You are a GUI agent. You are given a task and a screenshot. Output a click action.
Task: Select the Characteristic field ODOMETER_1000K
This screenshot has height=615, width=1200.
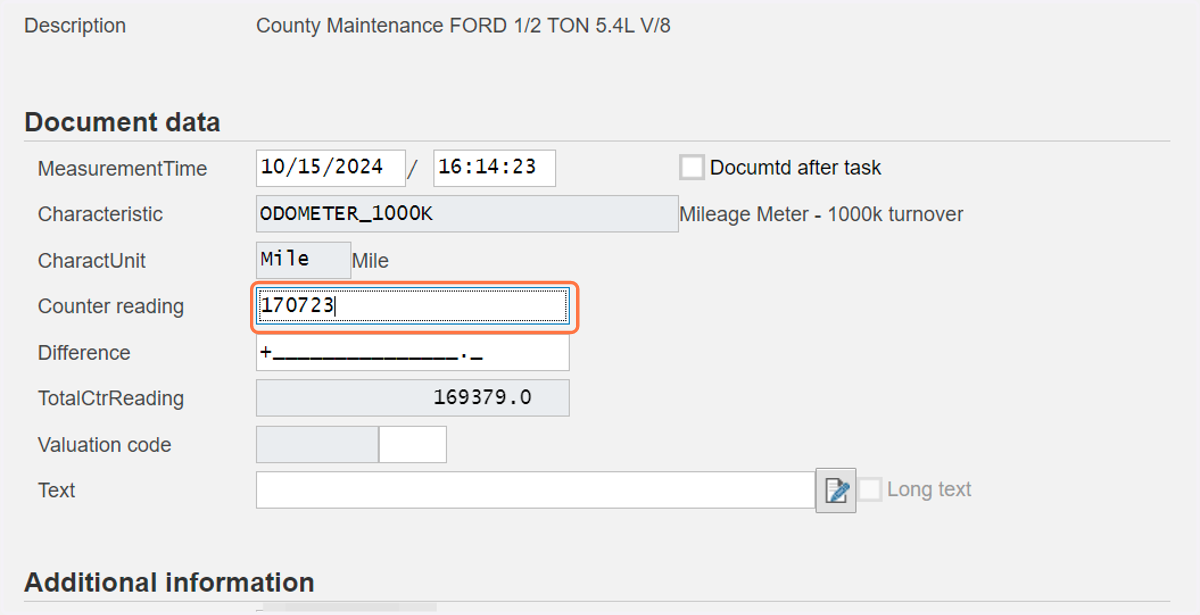[x=467, y=214]
